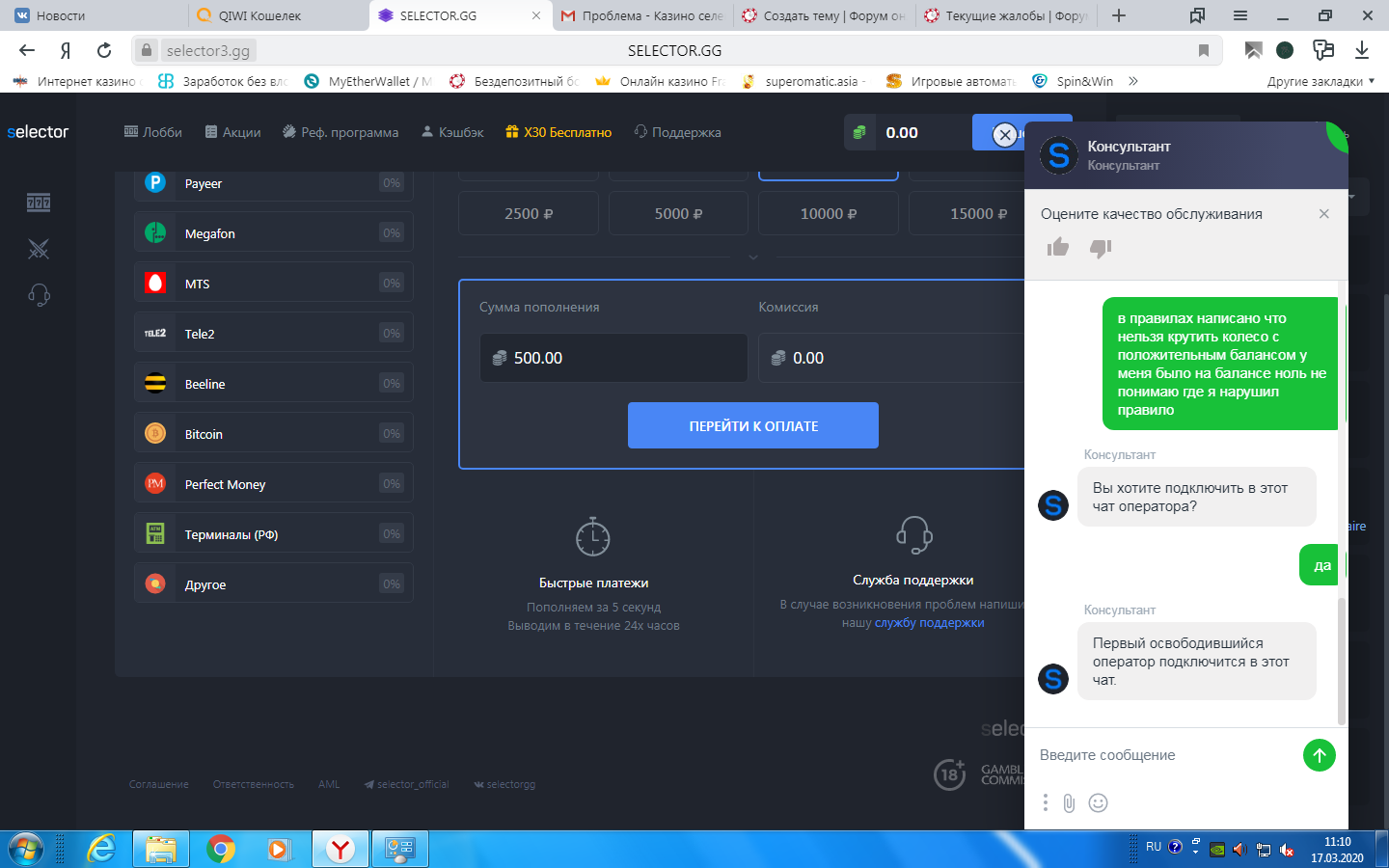Open the Кэшбэк menu item
Viewport: 1389px width, 868px height.
click(x=452, y=132)
